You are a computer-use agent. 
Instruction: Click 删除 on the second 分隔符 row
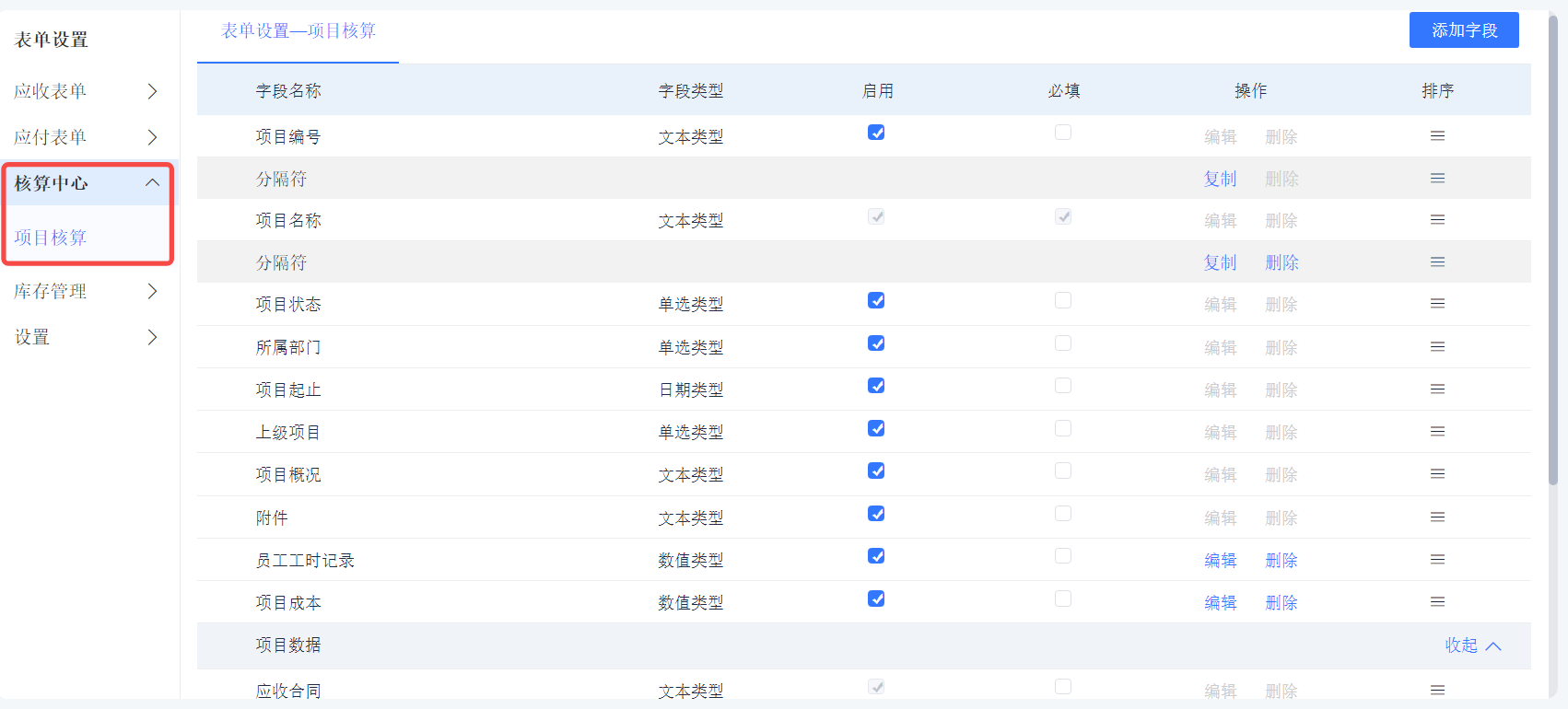point(1281,262)
